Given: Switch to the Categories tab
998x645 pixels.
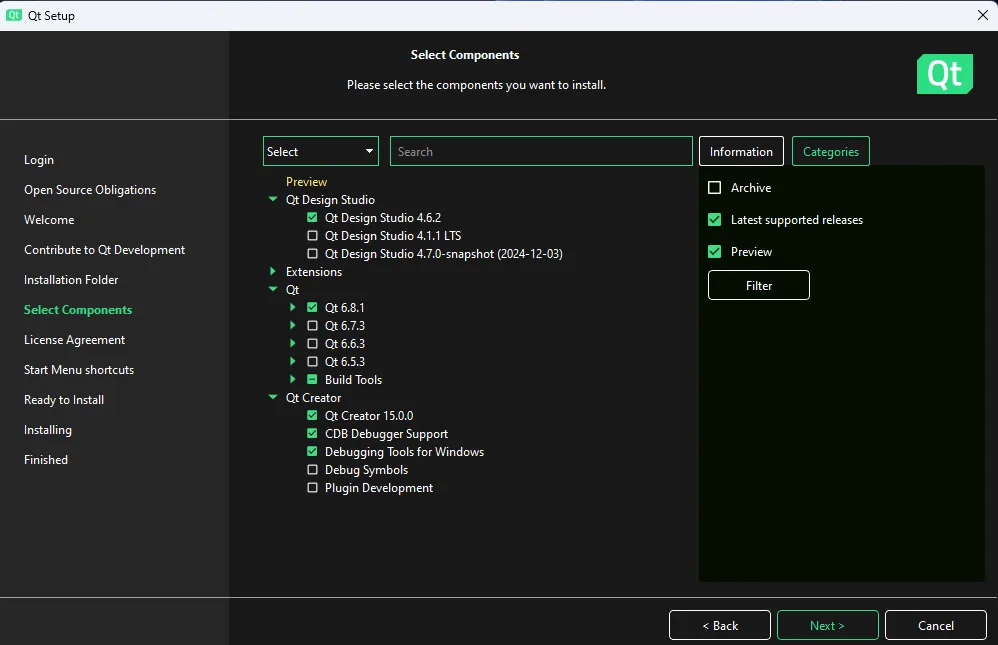Looking at the screenshot, I should 831,152.
